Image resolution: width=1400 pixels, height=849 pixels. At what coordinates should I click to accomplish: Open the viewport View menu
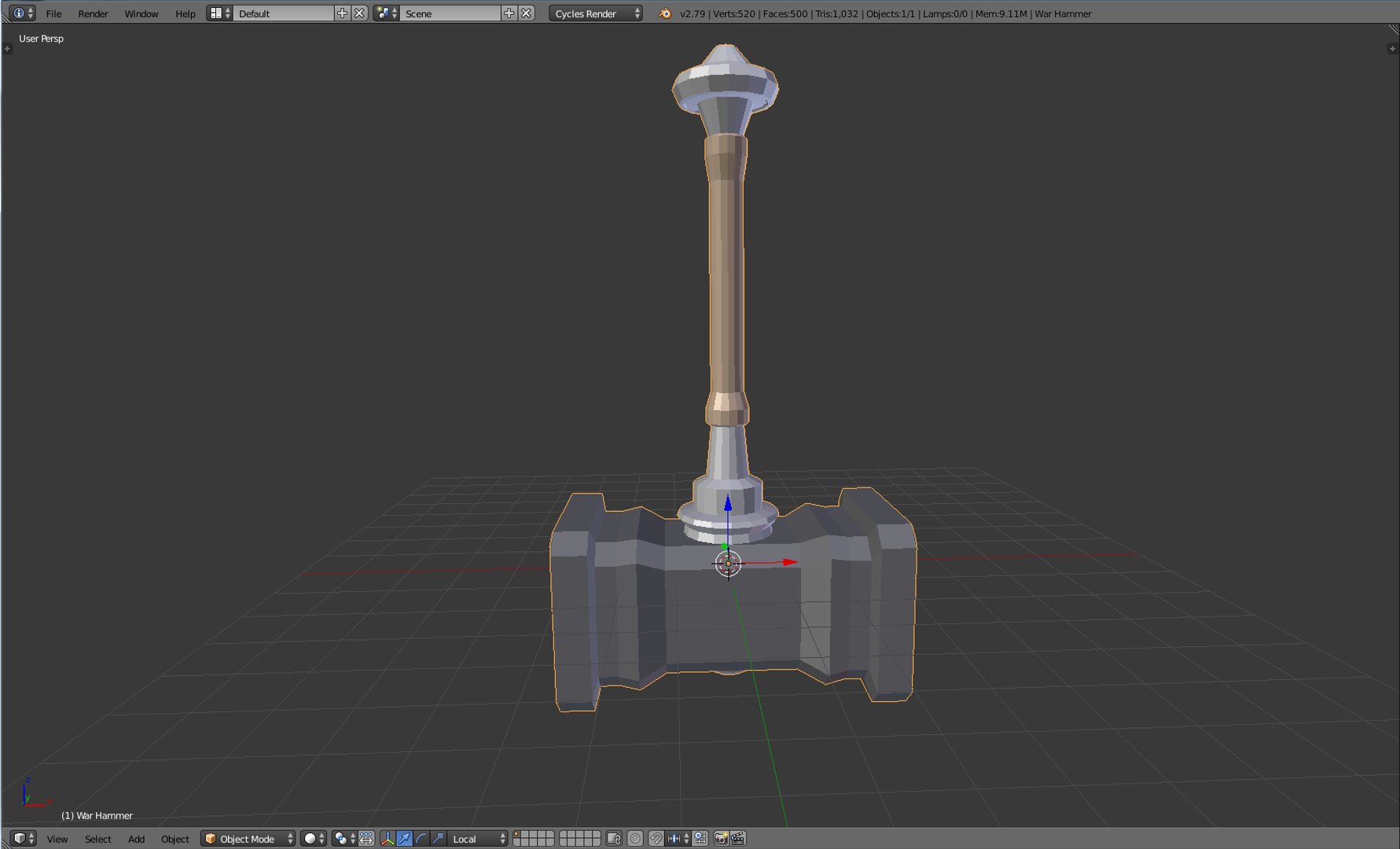(x=57, y=839)
